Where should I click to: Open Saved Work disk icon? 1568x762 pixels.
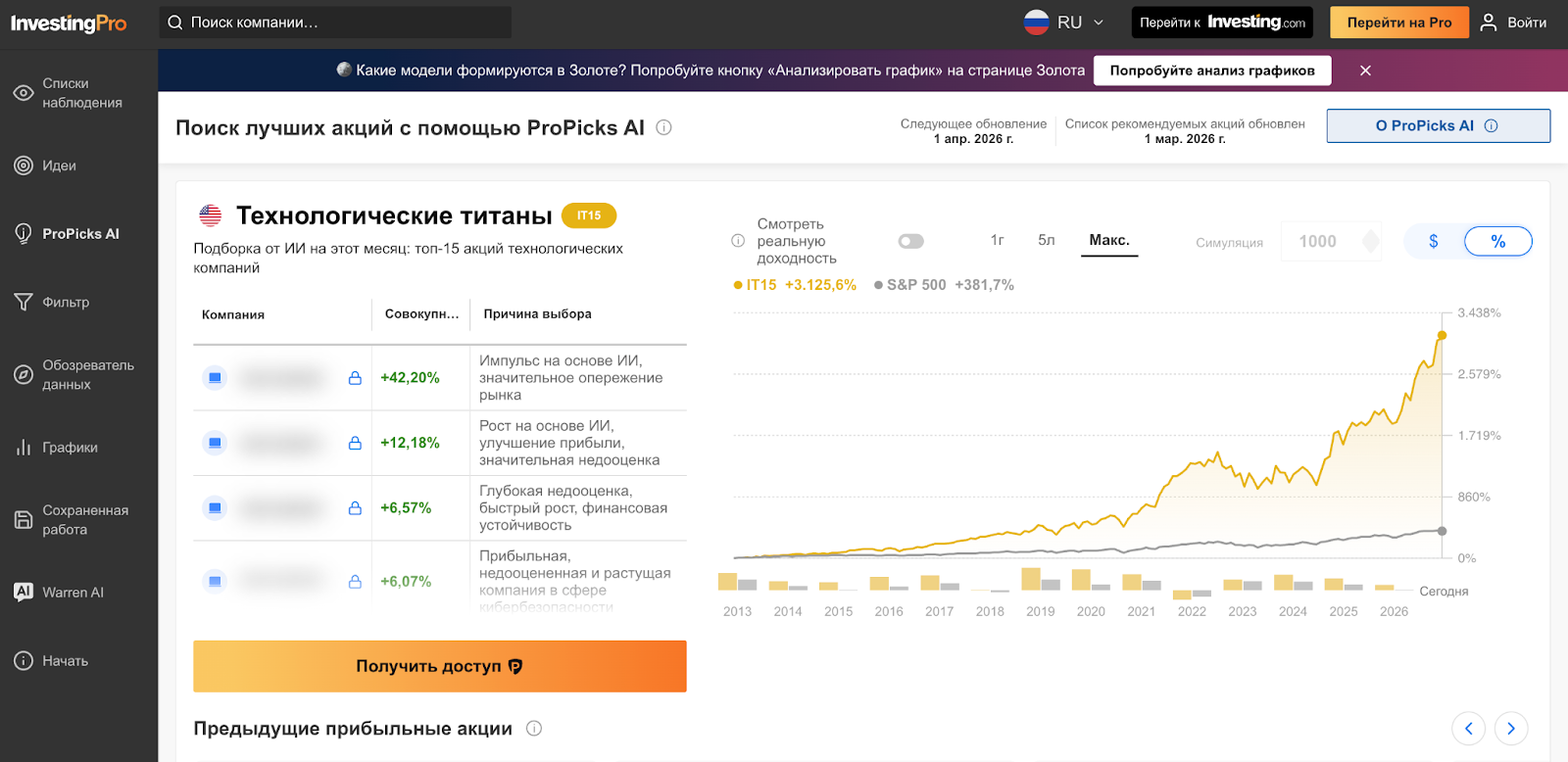point(24,520)
